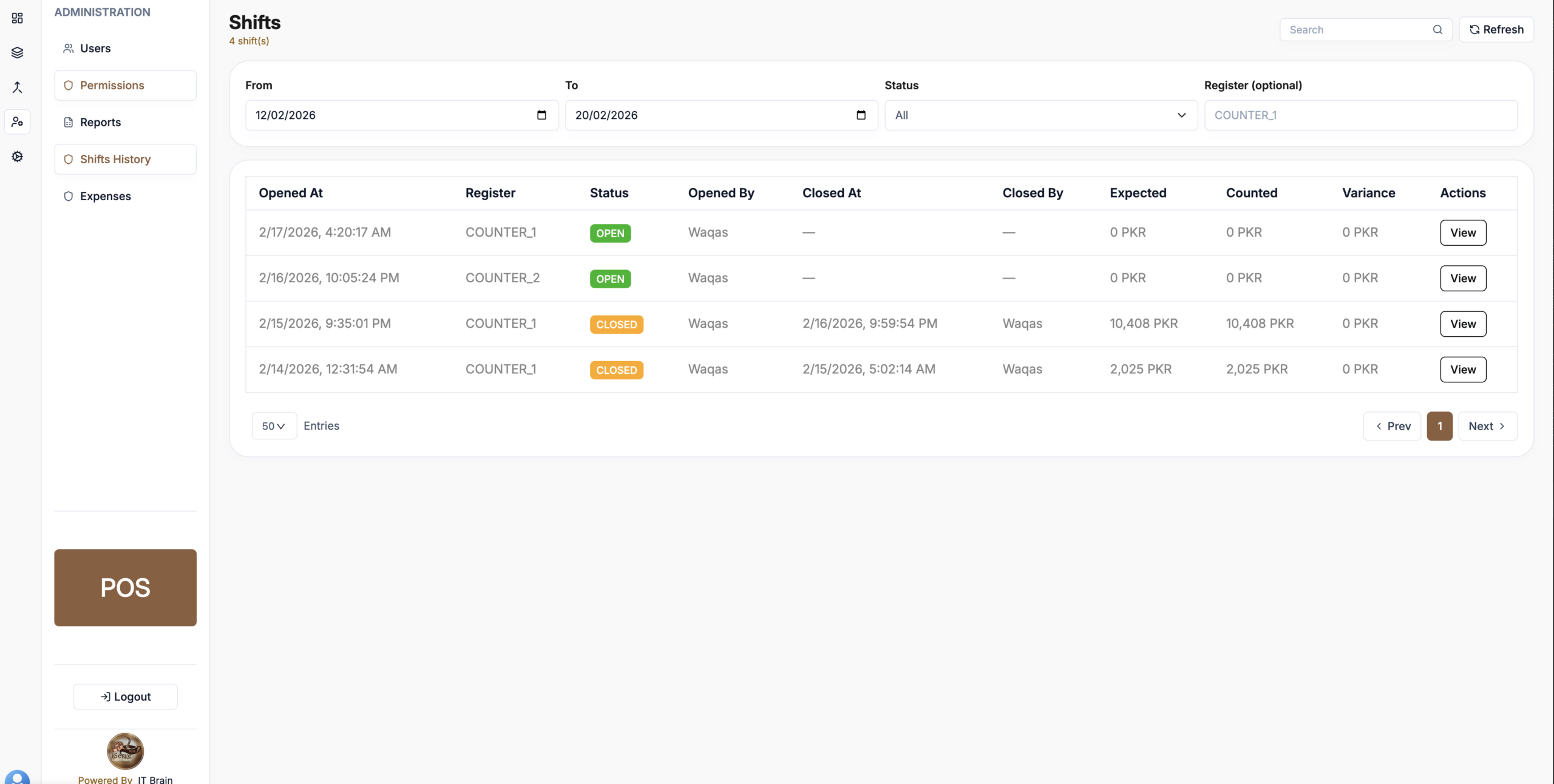Open the To date calendar picker icon
Image resolution: width=1554 pixels, height=784 pixels.
pyautogui.click(x=861, y=115)
